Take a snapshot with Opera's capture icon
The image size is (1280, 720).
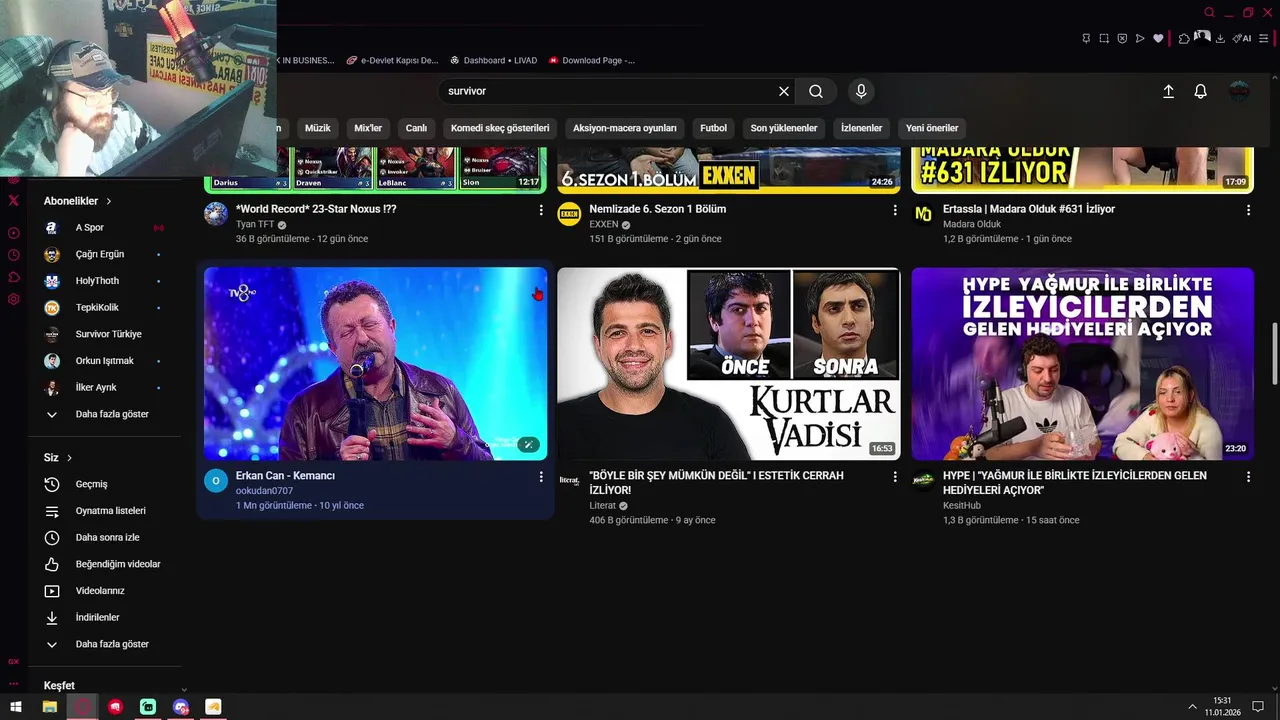(x=1104, y=38)
